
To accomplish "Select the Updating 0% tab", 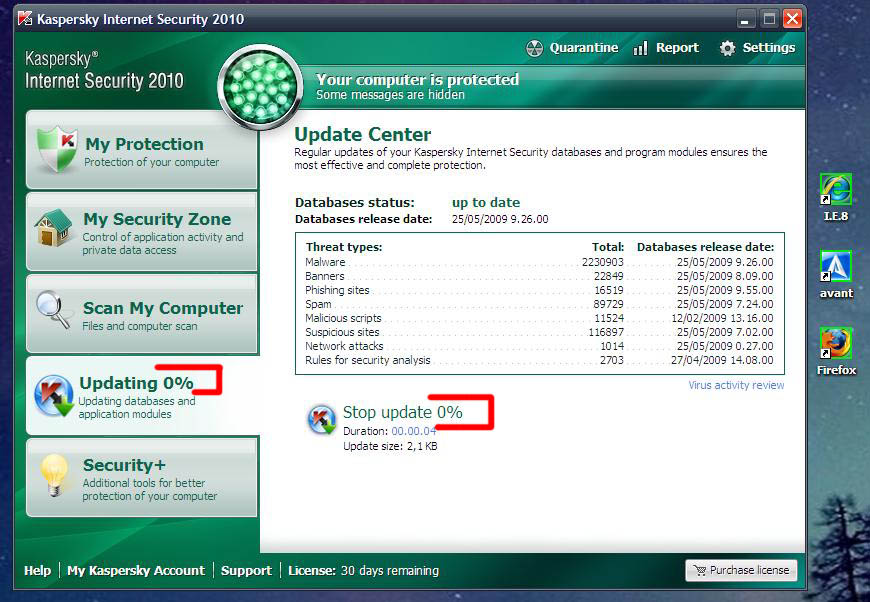I will (x=141, y=396).
